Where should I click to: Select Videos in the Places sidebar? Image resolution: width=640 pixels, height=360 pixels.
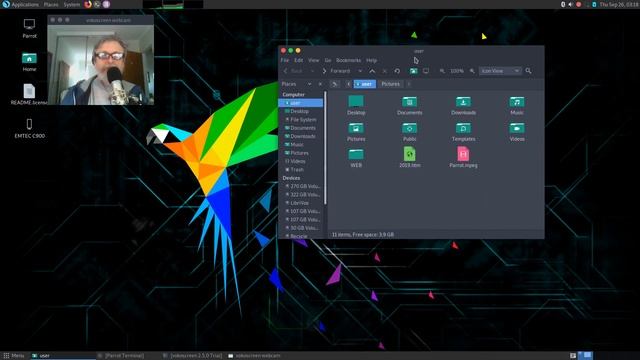pyautogui.click(x=301, y=161)
